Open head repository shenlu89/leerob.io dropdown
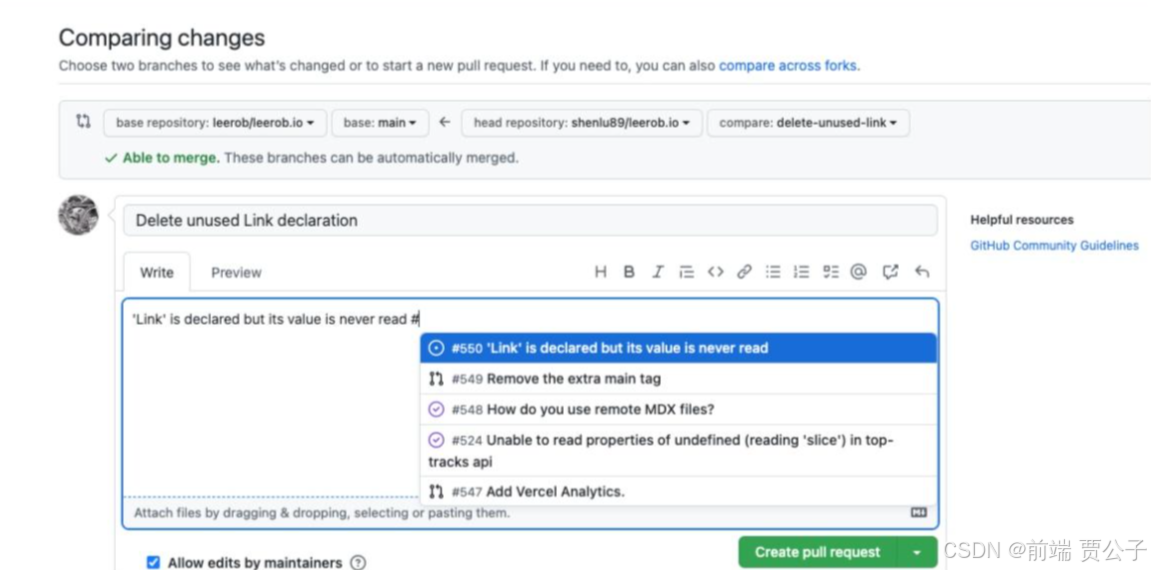 click(581, 123)
